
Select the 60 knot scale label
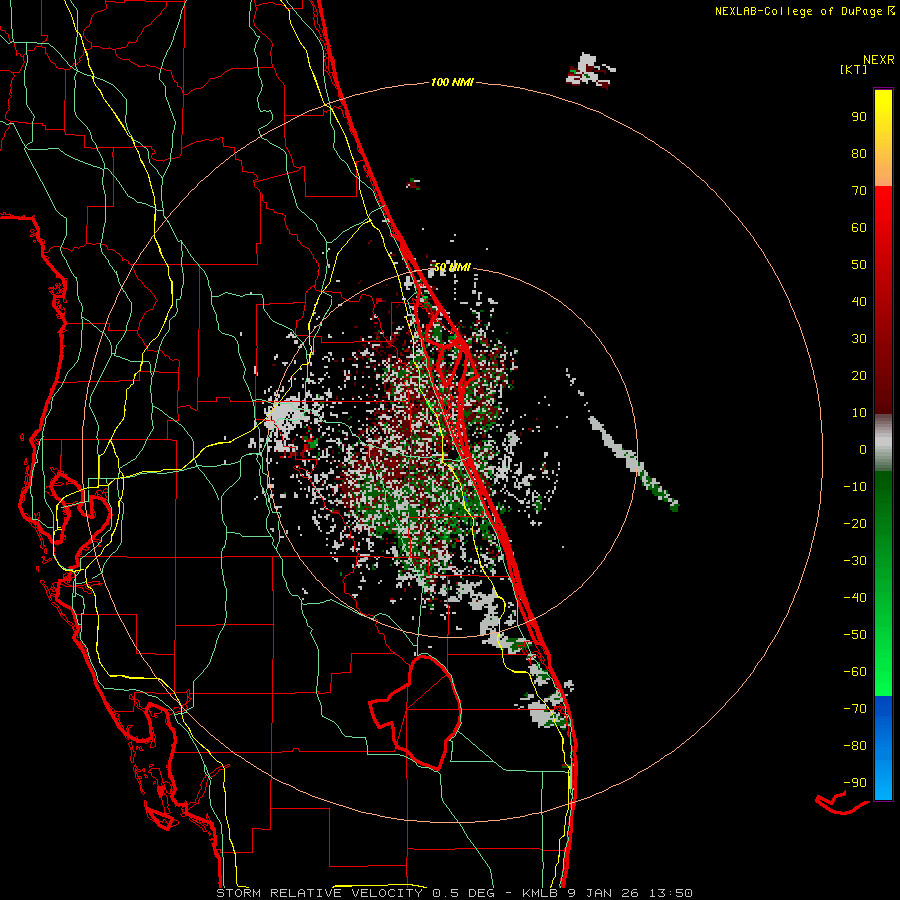(859, 228)
